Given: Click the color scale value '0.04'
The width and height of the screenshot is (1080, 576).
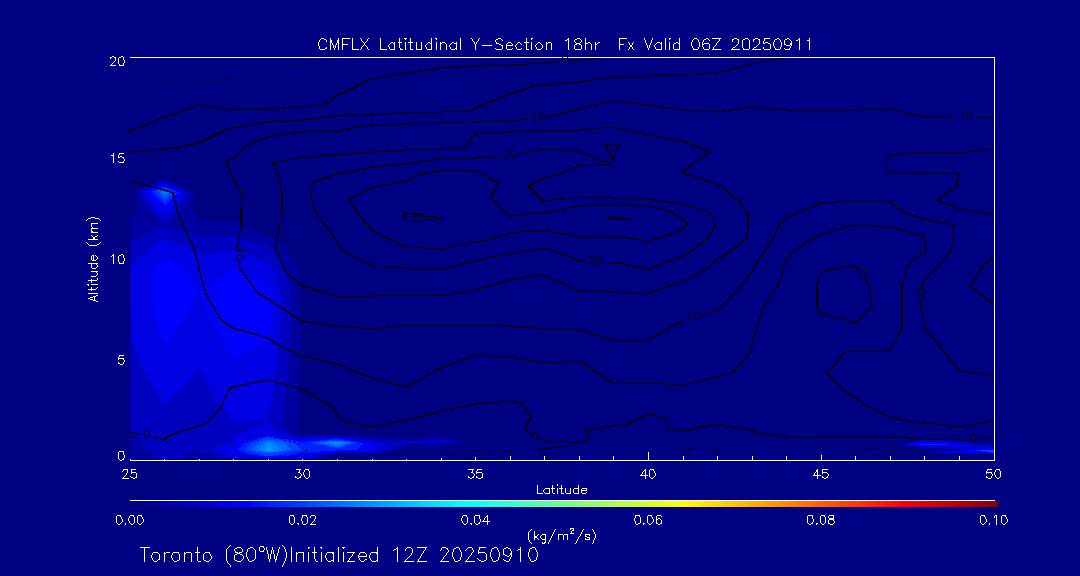Looking at the screenshot, I should point(475,520).
